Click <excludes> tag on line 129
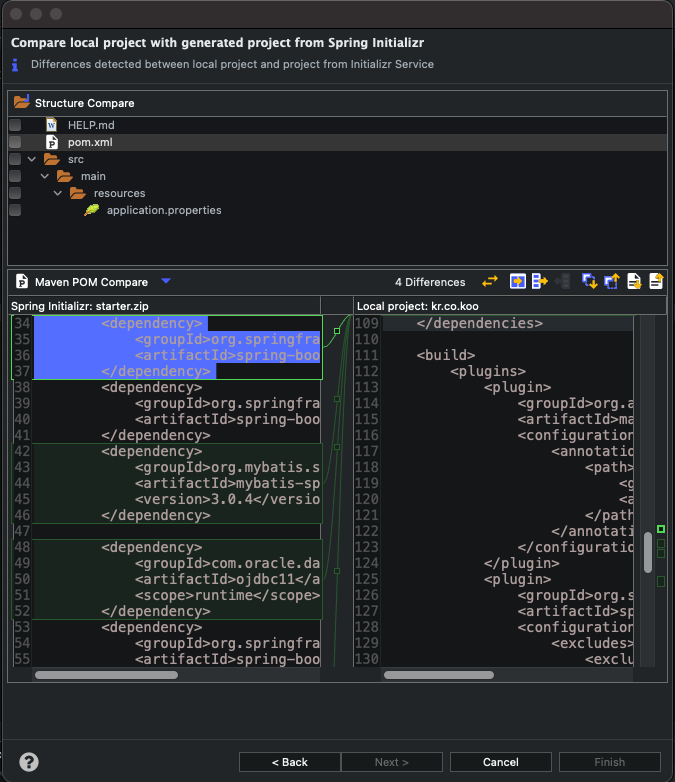Screen dimensions: 675x782 point(592,642)
